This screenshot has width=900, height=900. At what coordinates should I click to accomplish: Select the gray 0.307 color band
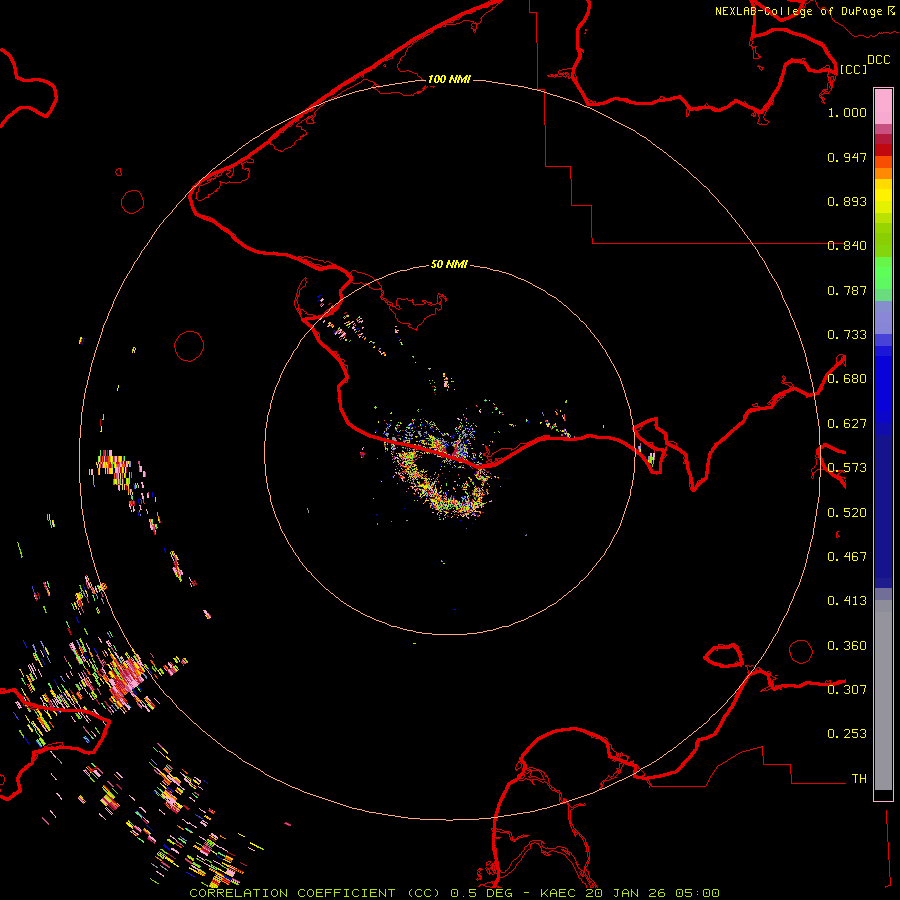coord(883,690)
